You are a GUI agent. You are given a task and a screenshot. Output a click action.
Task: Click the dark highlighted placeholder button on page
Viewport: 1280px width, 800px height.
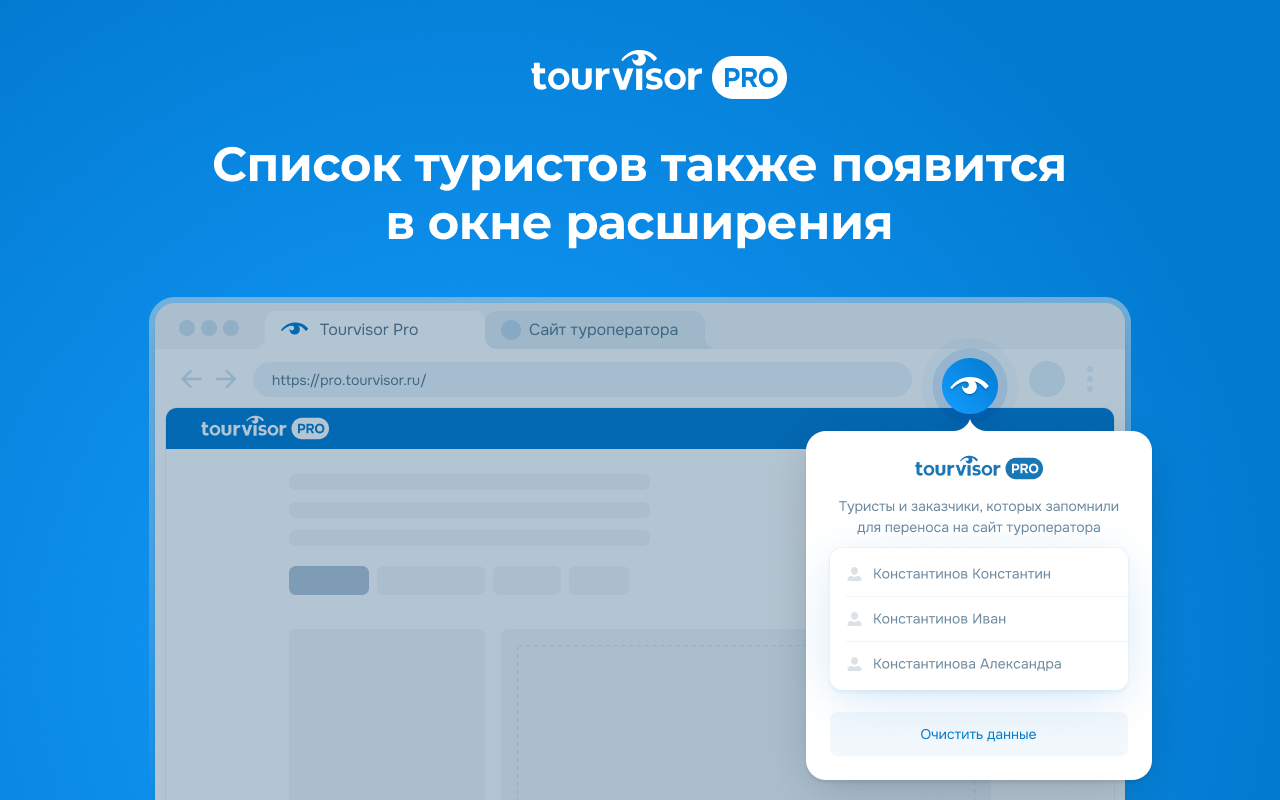click(x=329, y=580)
